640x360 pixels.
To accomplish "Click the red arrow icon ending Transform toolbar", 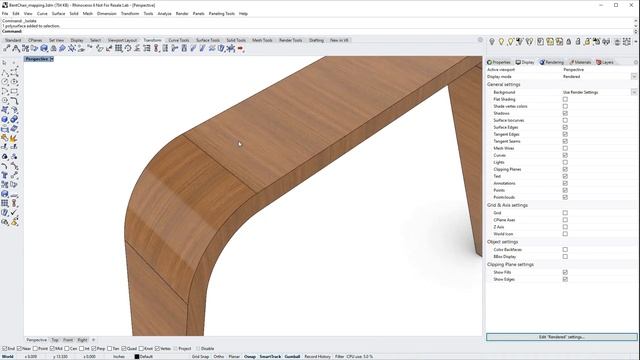I will coord(241,49).
